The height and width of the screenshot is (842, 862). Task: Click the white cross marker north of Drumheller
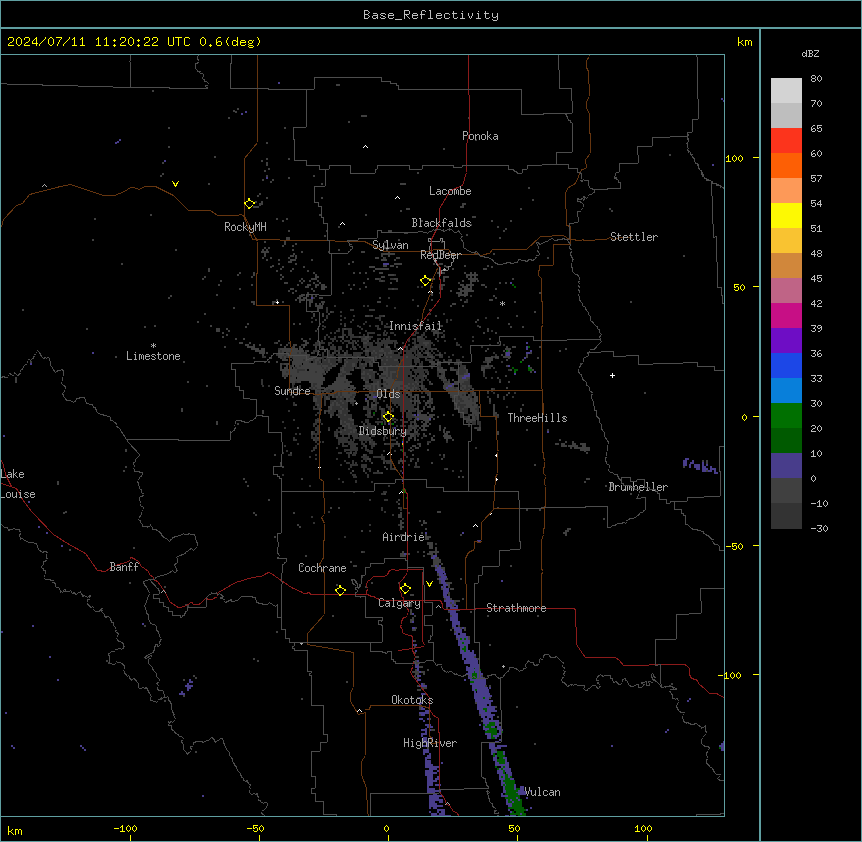(612, 375)
